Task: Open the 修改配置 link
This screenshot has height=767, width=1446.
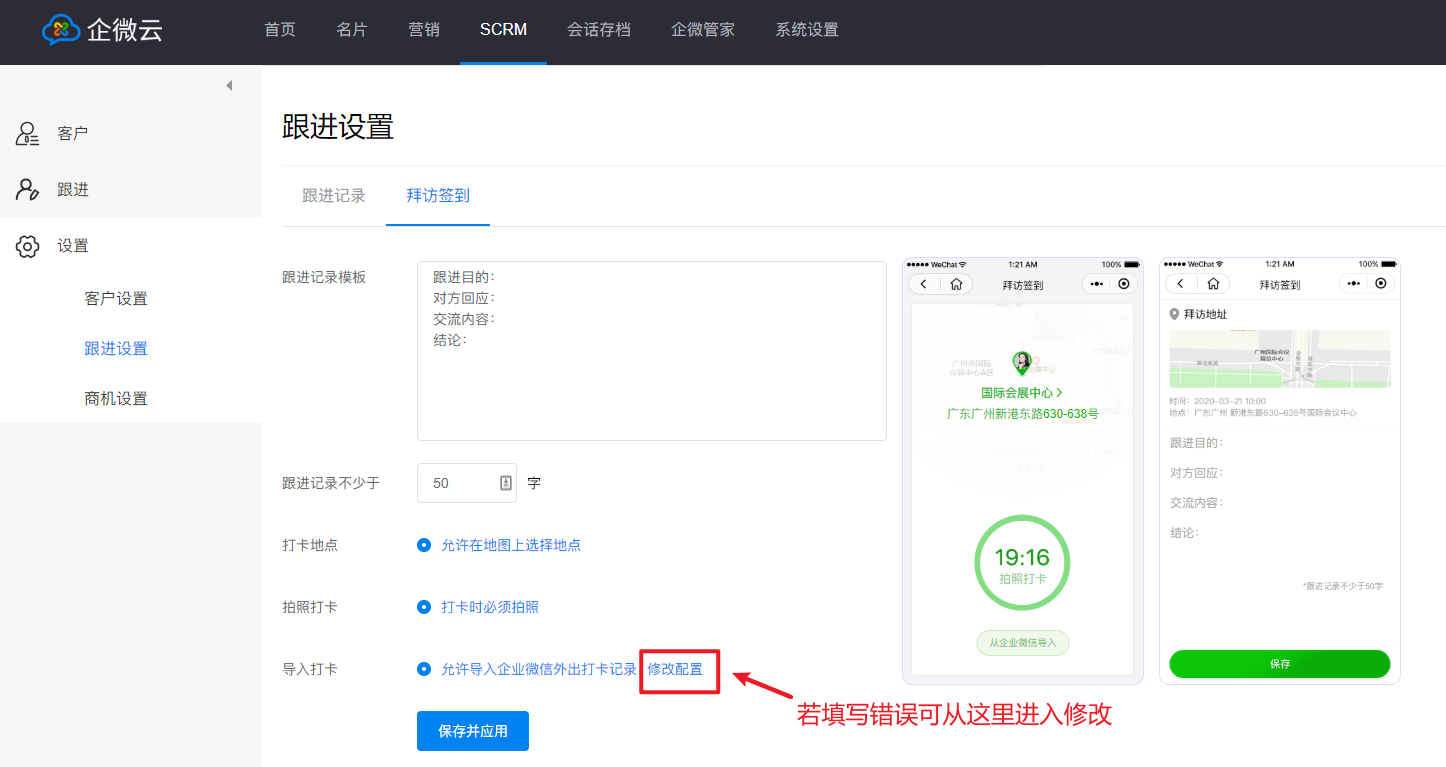Action: (x=675, y=669)
